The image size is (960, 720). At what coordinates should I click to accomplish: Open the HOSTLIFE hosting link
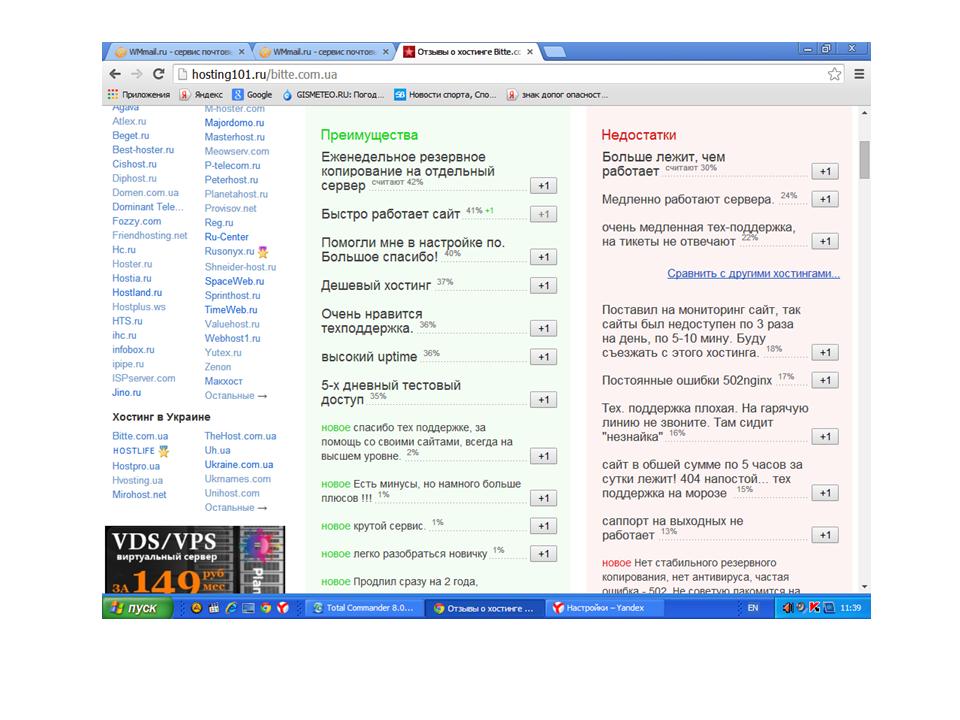tap(133, 451)
